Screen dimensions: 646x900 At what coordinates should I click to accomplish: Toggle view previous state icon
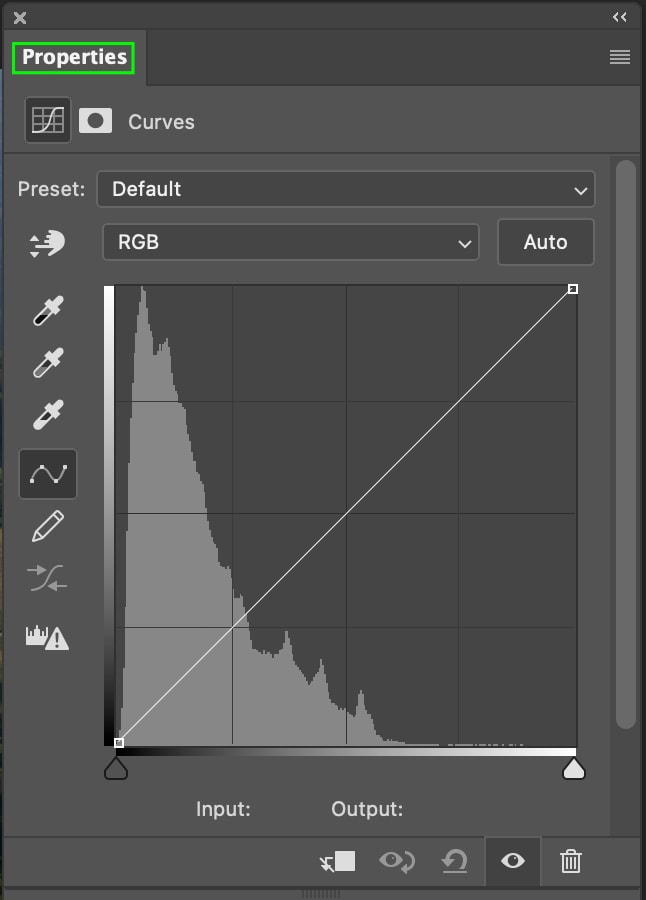coord(397,862)
